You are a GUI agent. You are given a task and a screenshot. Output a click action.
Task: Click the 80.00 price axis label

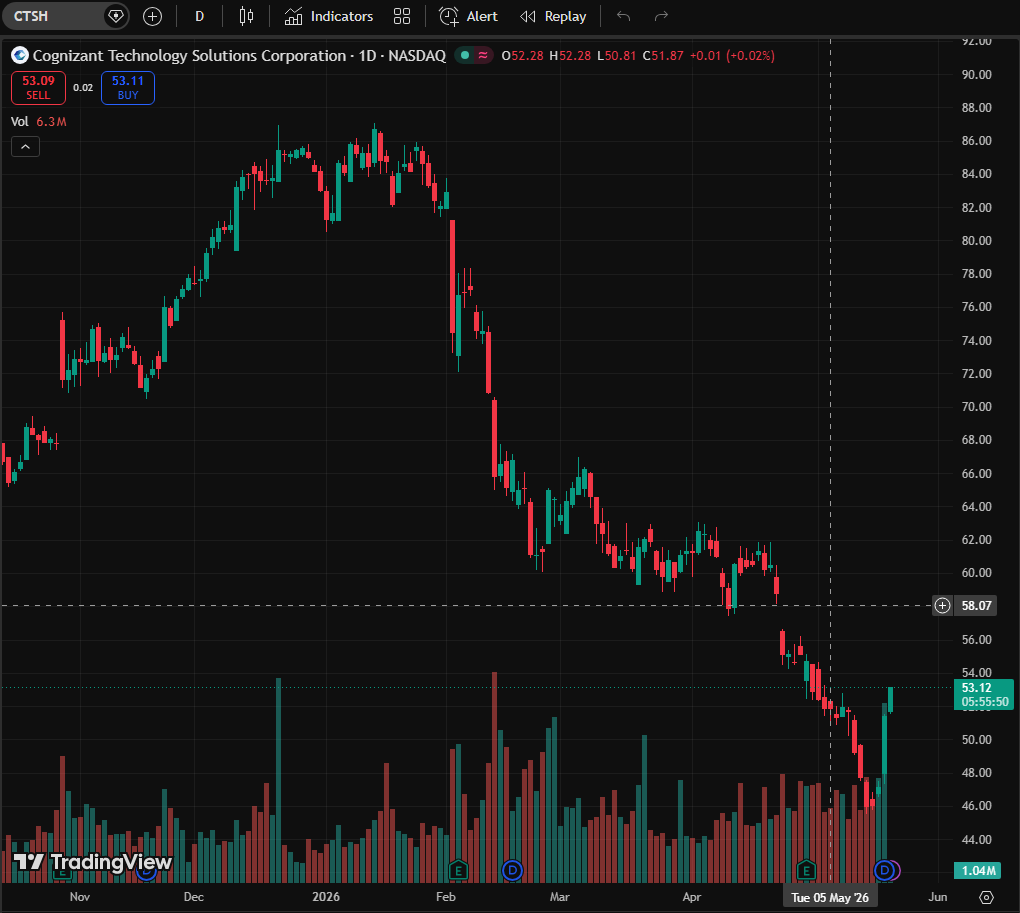tap(976, 241)
